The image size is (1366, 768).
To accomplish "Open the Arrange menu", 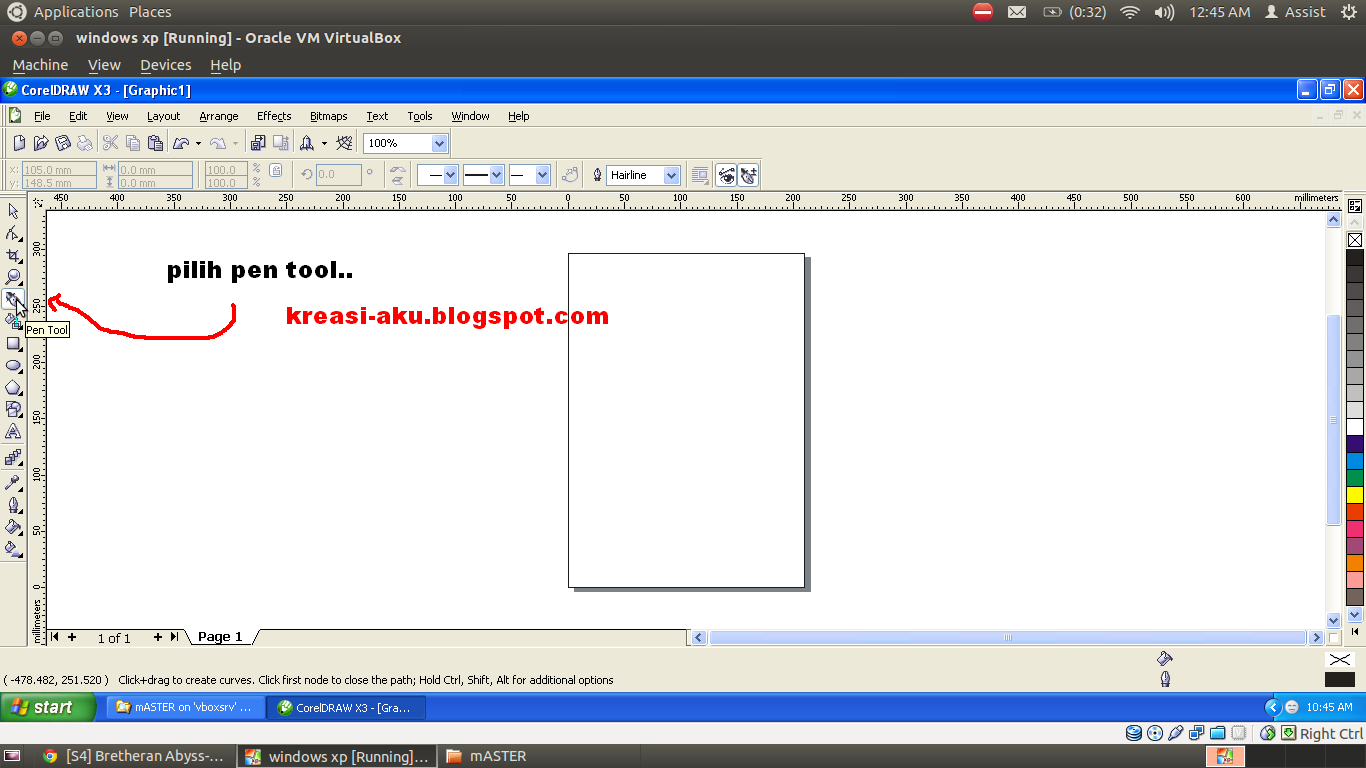I will (219, 116).
